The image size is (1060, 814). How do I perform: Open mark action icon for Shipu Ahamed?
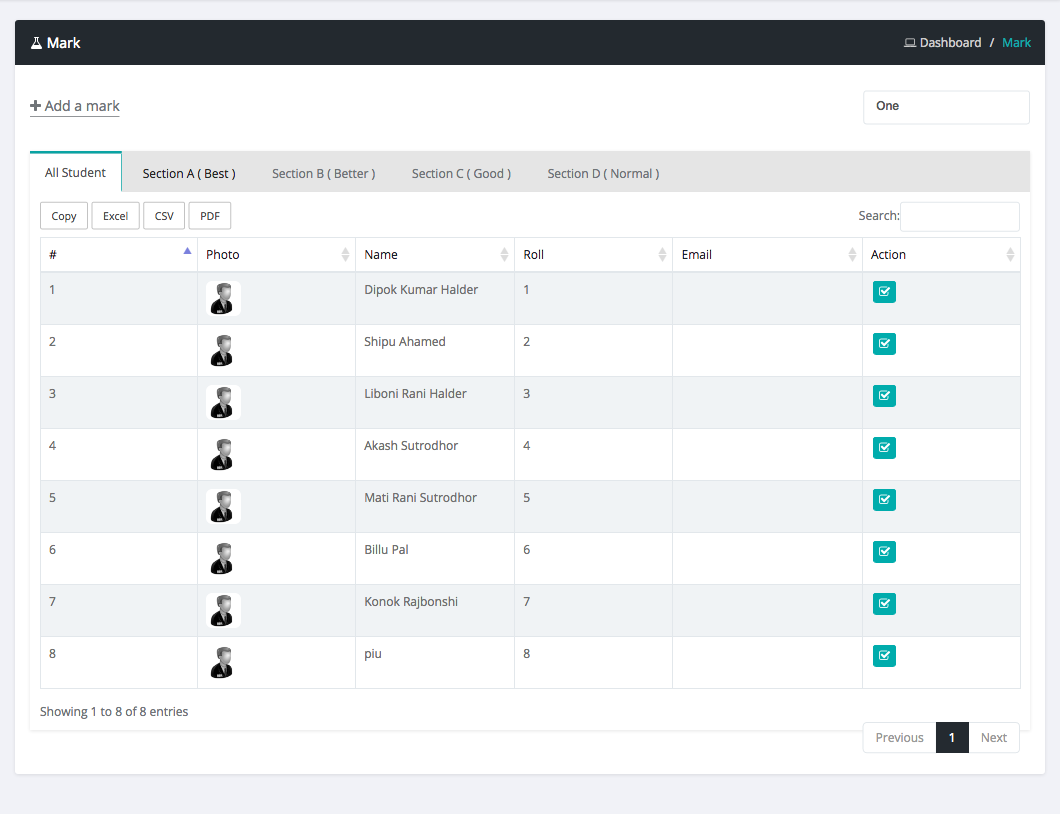(884, 344)
